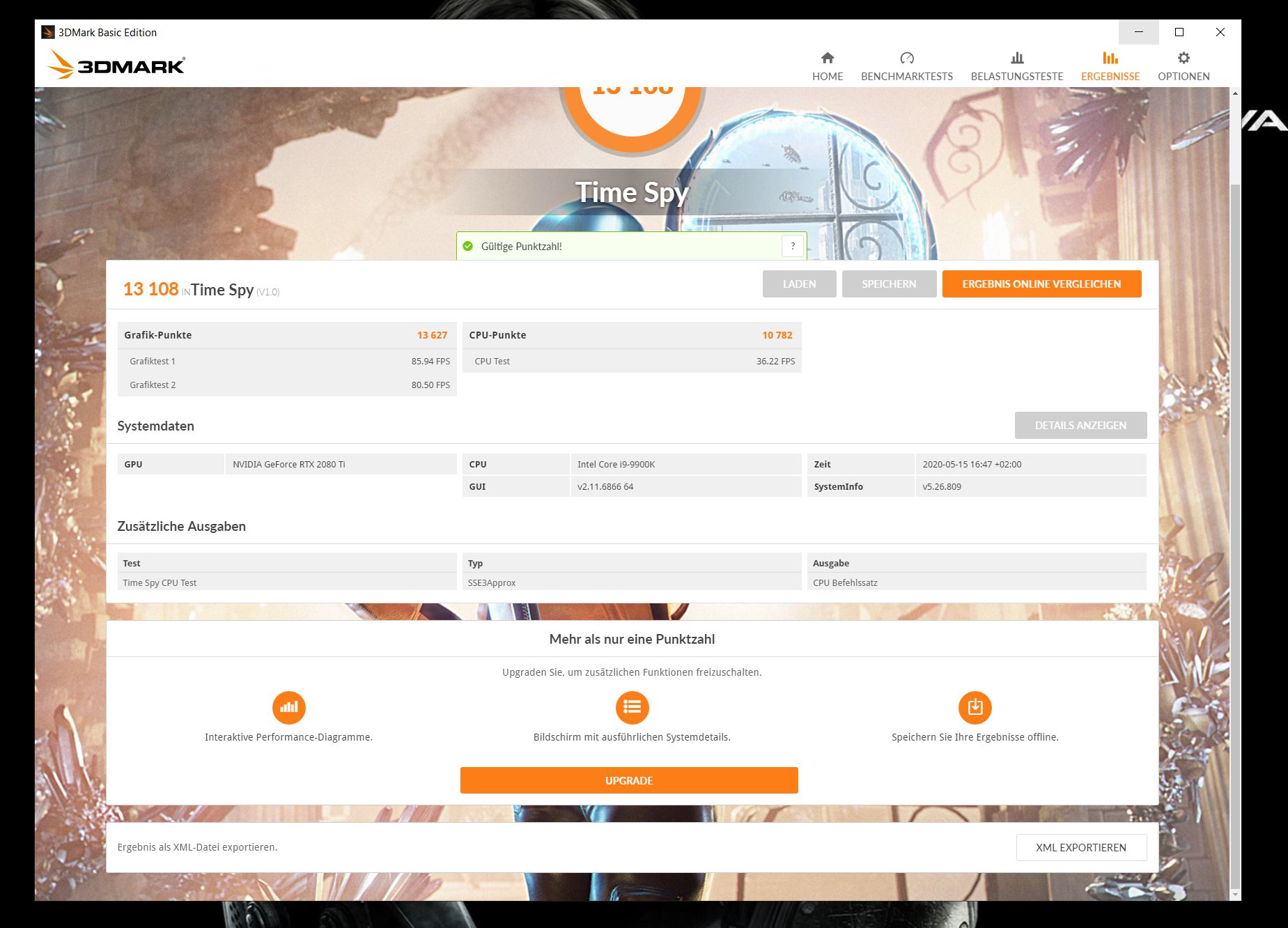Click the 13 108 overall score text
The height and width of the screenshot is (928, 1288).
coord(150,289)
